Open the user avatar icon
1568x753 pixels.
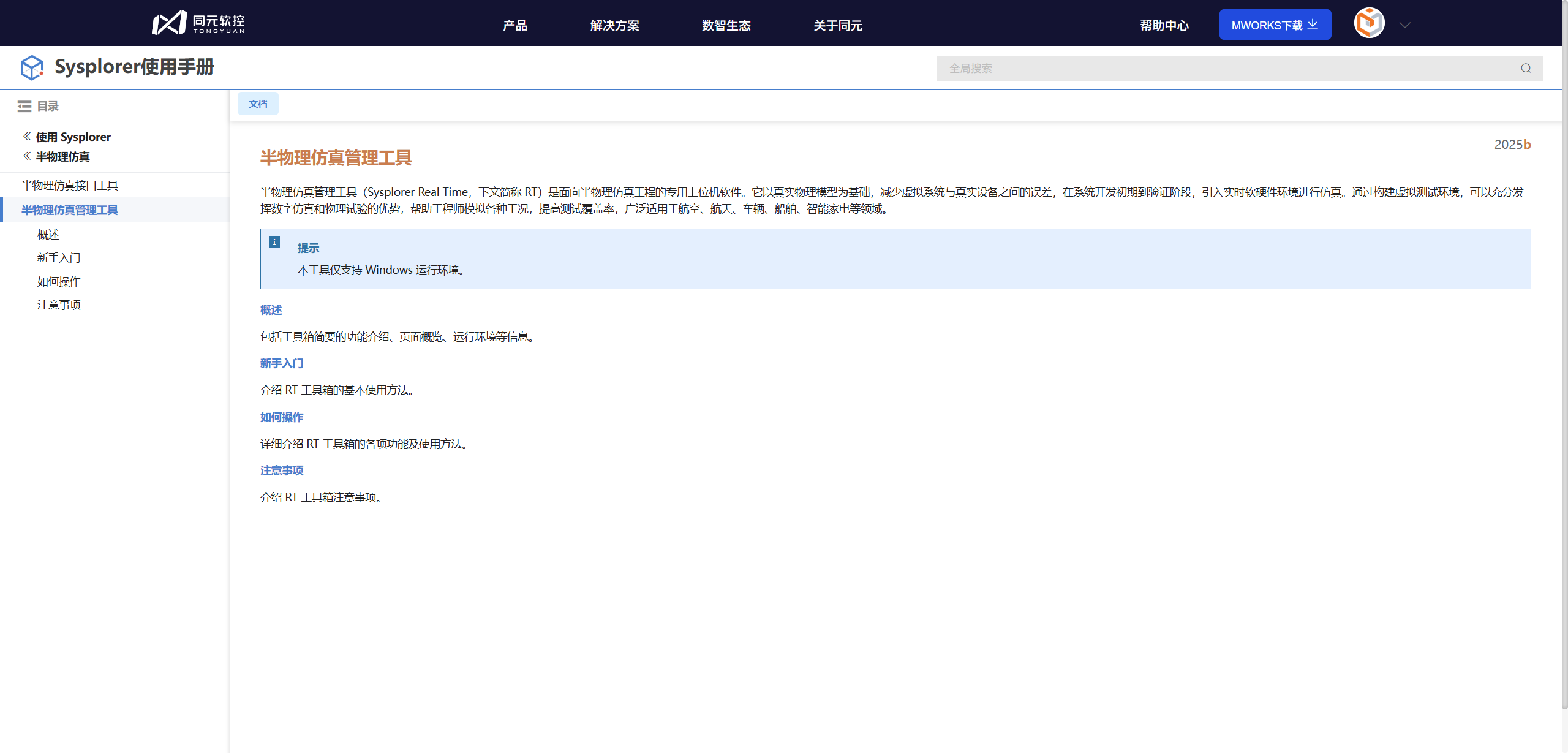[1369, 23]
